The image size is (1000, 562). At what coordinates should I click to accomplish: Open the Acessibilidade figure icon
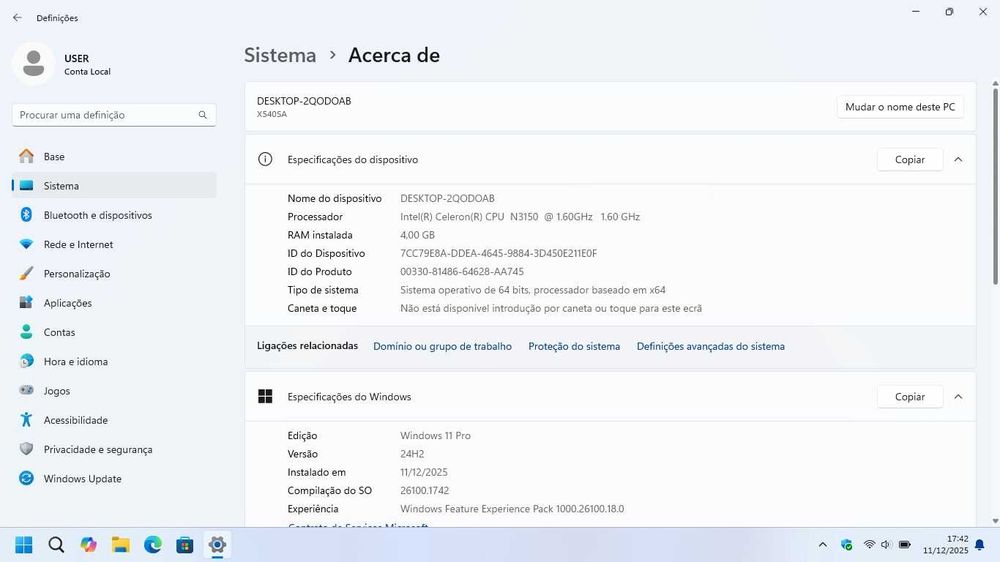pyautogui.click(x=26, y=420)
